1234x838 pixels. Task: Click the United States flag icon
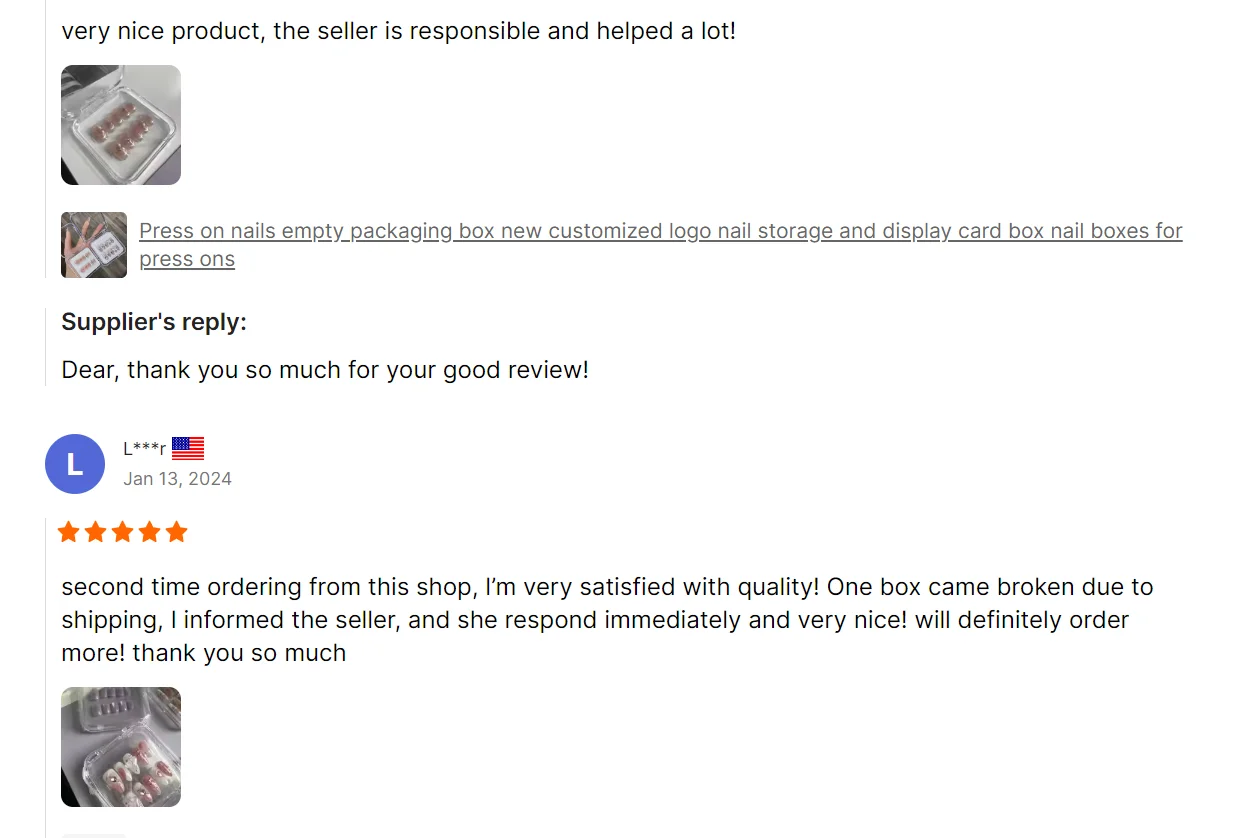click(188, 448)
